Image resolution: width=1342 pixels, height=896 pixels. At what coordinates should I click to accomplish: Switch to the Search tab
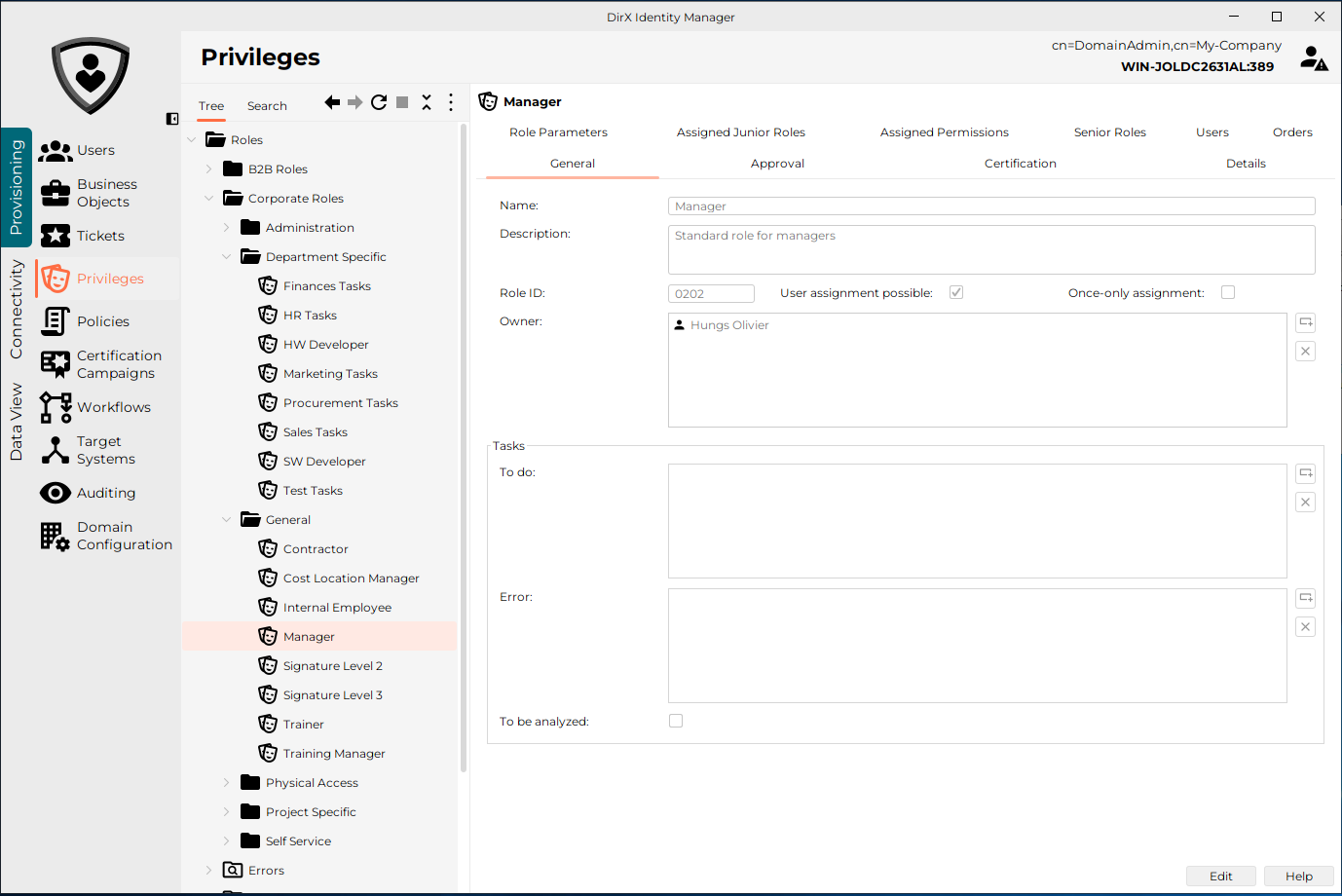coord(267,106)
